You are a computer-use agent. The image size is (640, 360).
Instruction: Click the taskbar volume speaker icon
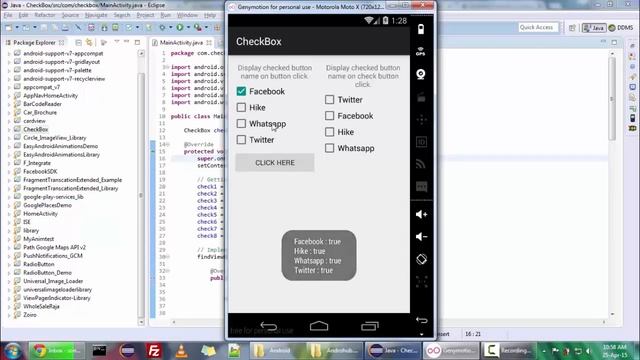589,351
